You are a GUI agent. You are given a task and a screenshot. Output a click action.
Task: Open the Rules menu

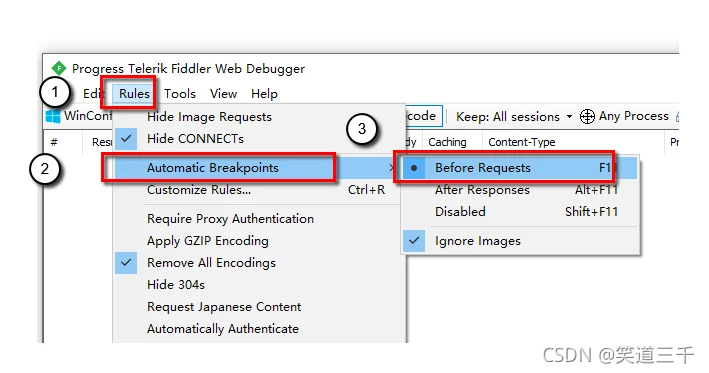click(x=134, y=94)
